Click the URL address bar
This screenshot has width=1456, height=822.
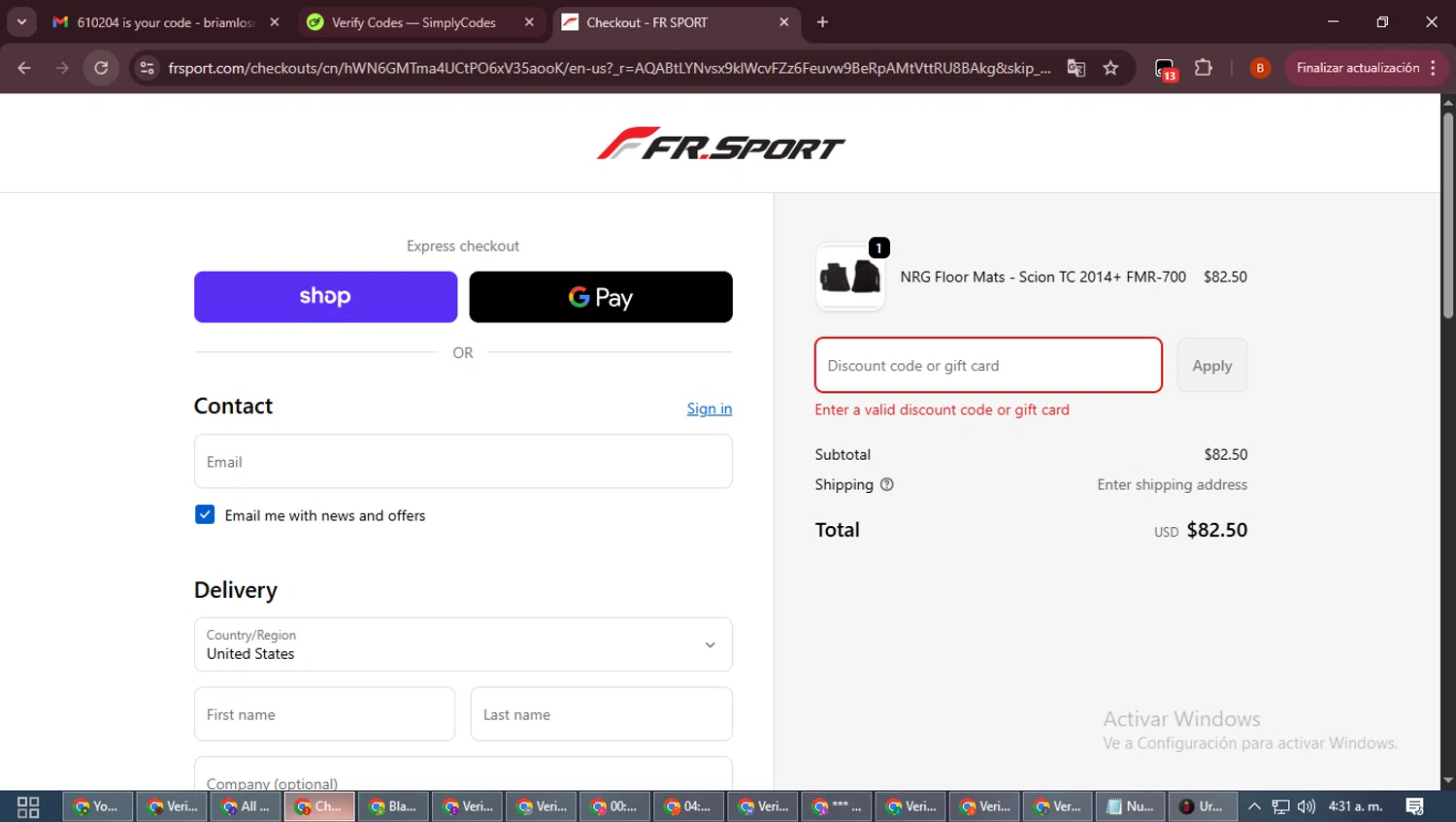click(609, 68)
